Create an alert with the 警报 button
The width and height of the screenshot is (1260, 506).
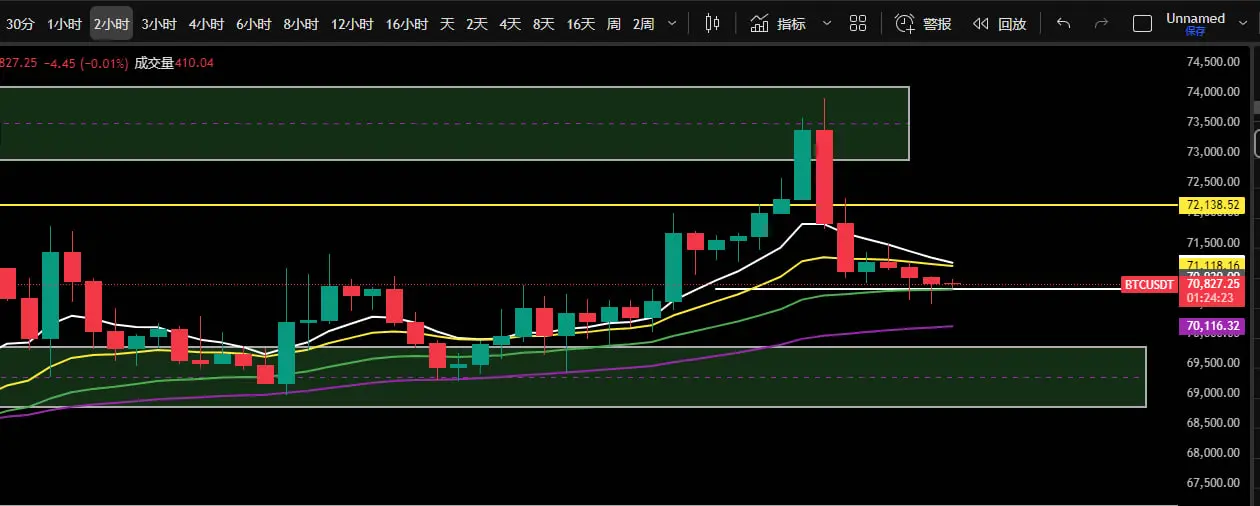tap(923, 23)
